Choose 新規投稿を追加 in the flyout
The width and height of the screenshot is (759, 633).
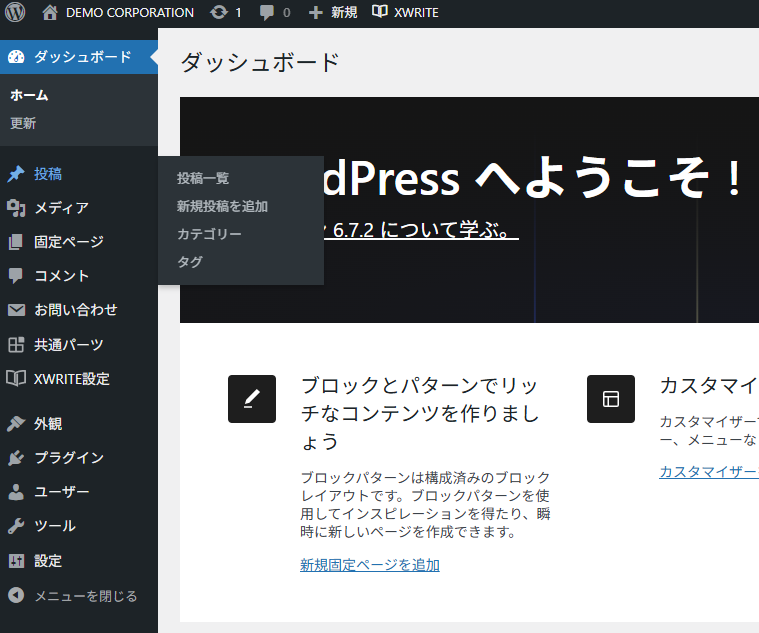(x=222, y=206)
